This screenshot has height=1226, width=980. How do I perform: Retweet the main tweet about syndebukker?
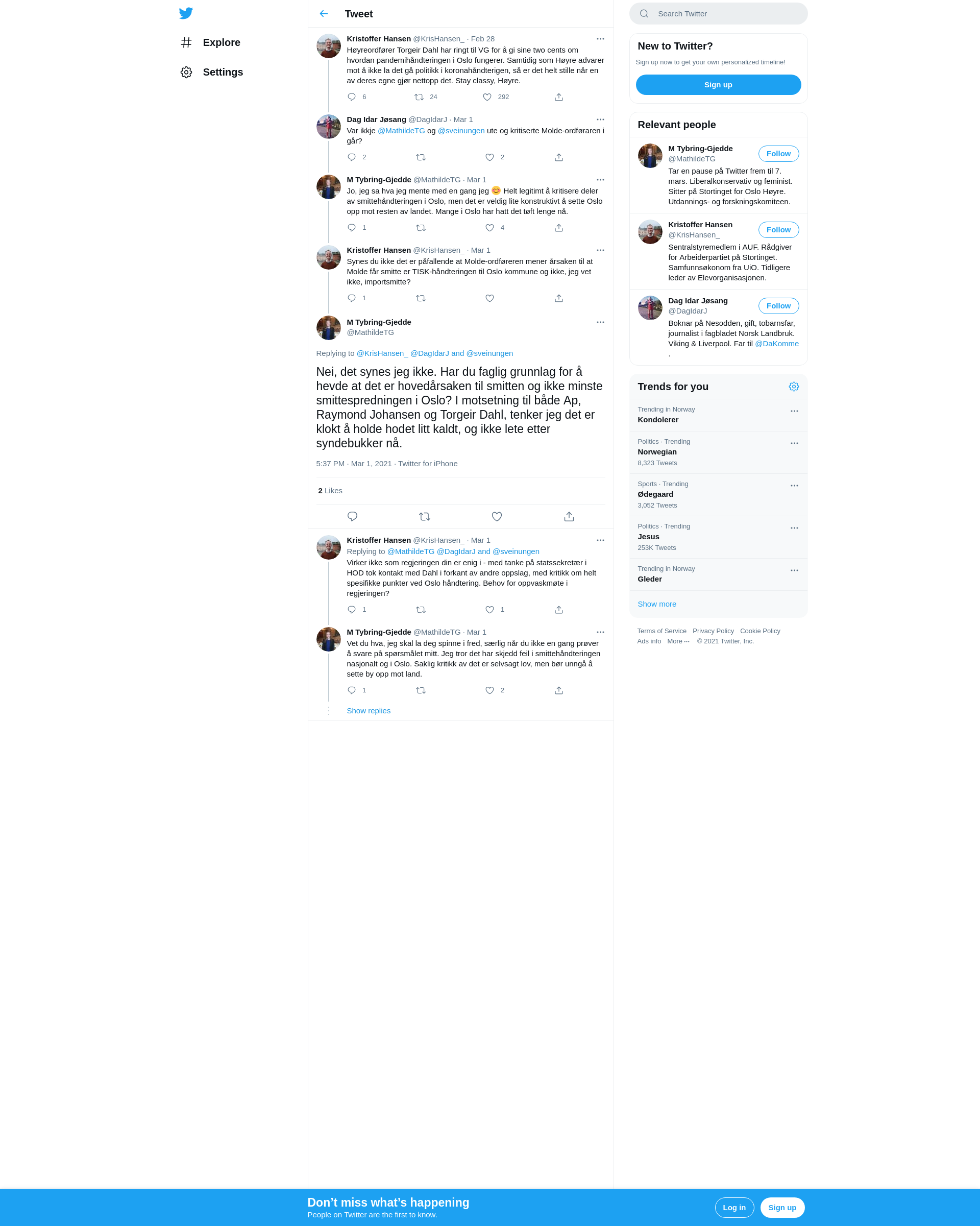(425, 516)
